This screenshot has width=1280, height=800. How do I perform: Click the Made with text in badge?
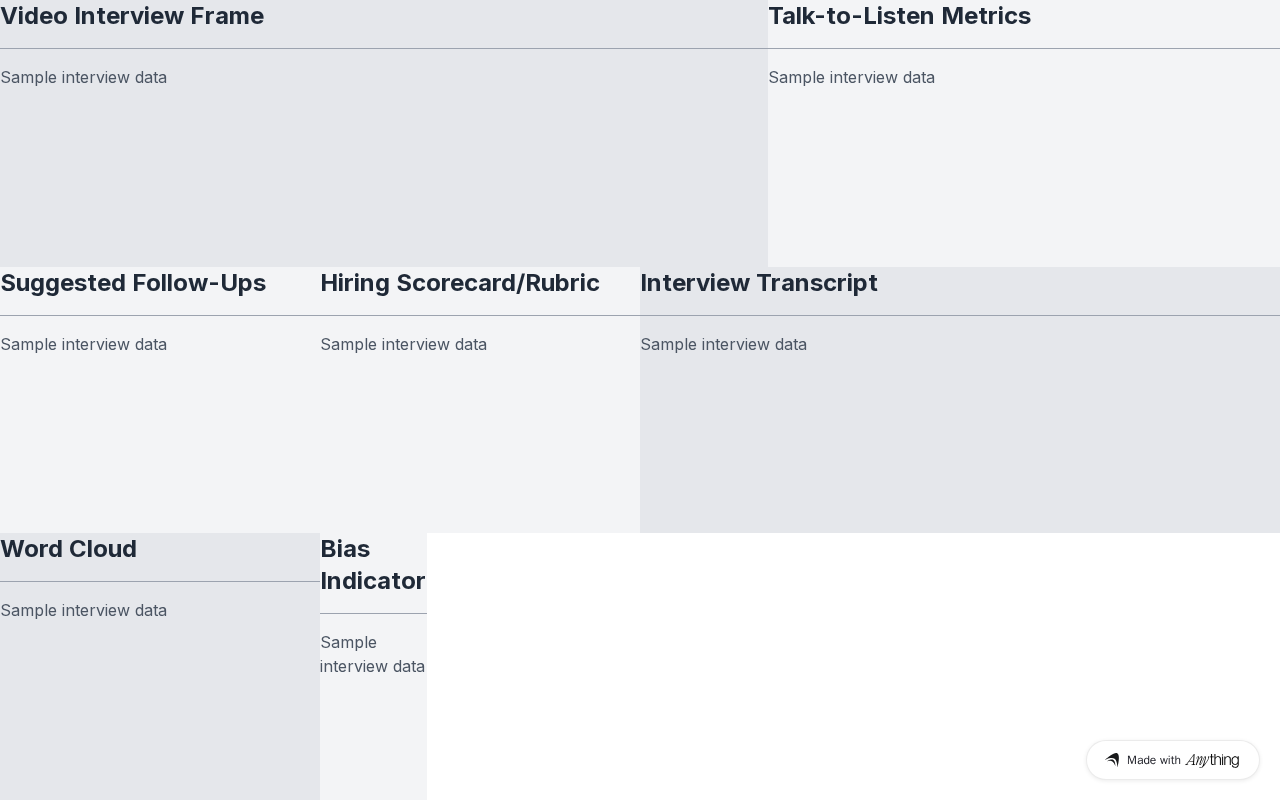pos(1154,760)
